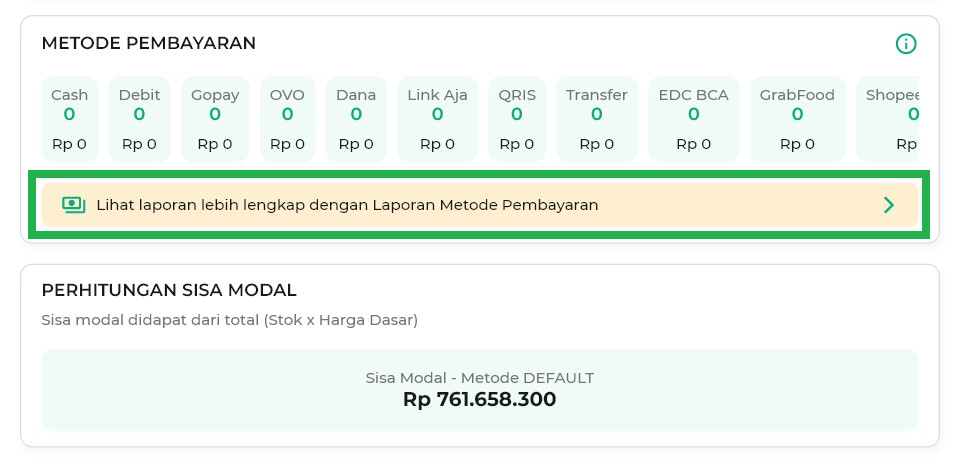The width and height of the screenshot is (959, 460).
Task: Click the Rp 761.658.300 amount
Action: point(479,400)
